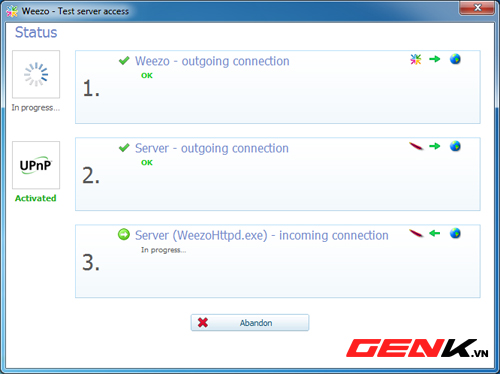The image size is (500, 374).
Task: Click the 'Server - outgoing connection' heading
Action: pos(212,148)
